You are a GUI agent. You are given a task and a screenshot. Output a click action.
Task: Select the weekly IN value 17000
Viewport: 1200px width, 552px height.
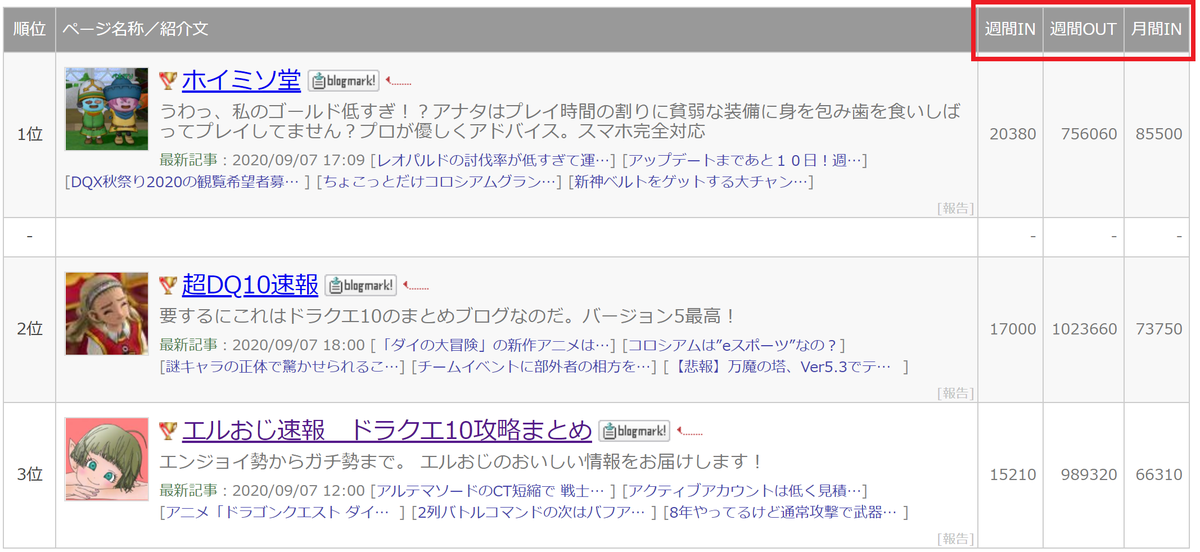pyautogui.click(x=1013, y=329)
